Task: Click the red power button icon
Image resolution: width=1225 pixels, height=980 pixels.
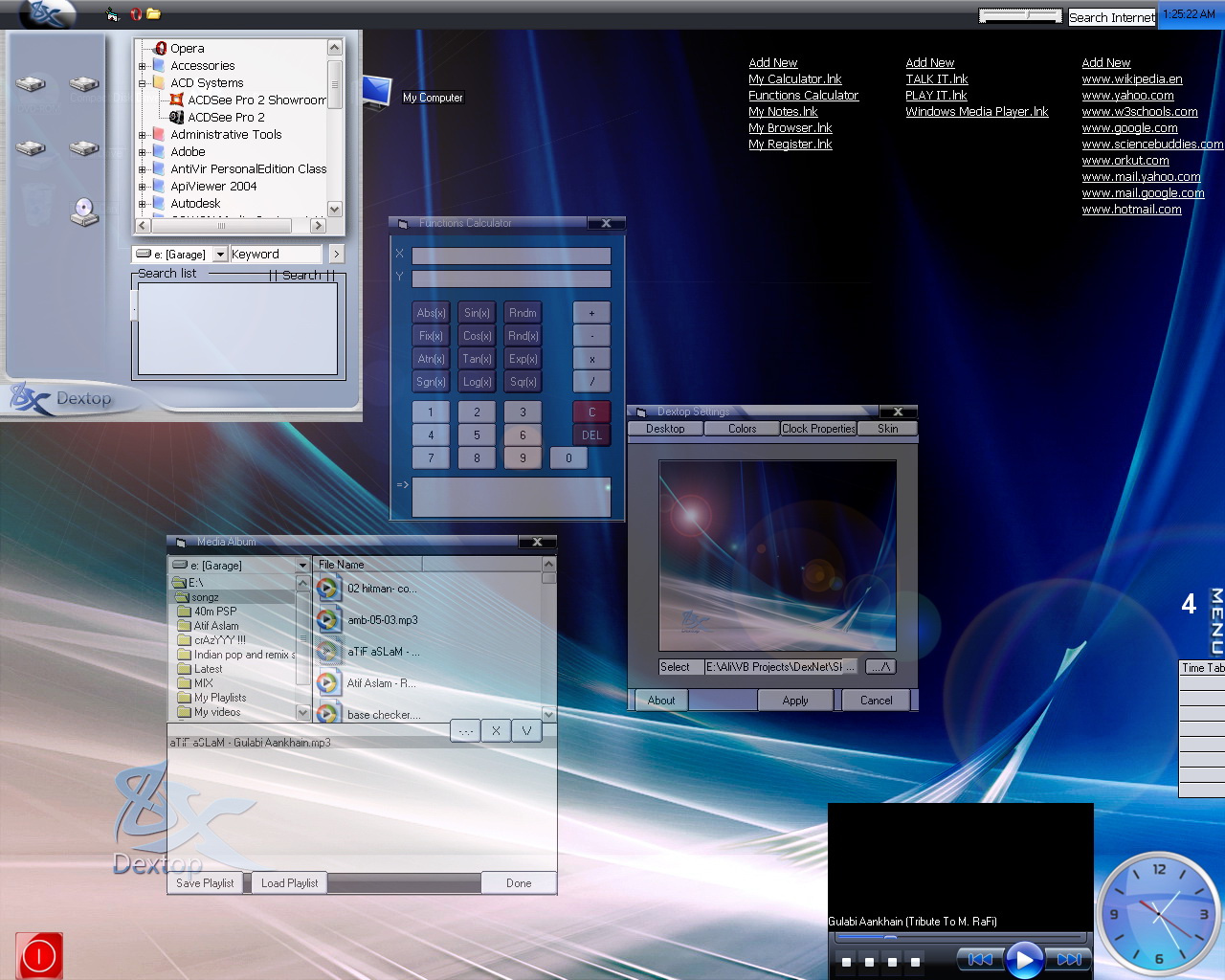Action: (39, 956)
